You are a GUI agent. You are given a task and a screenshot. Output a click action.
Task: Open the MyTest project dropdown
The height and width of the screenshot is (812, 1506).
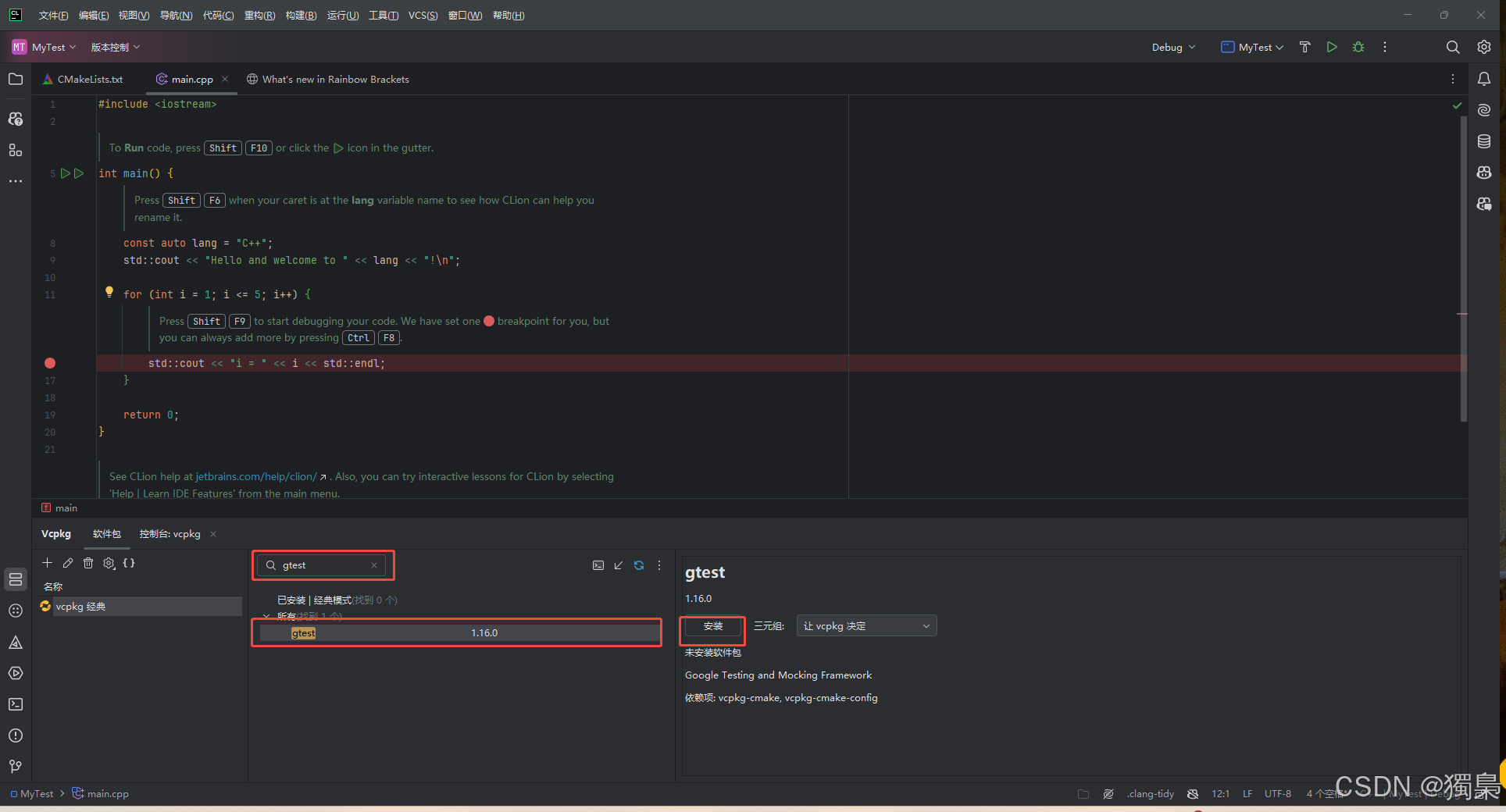(44, 47)
